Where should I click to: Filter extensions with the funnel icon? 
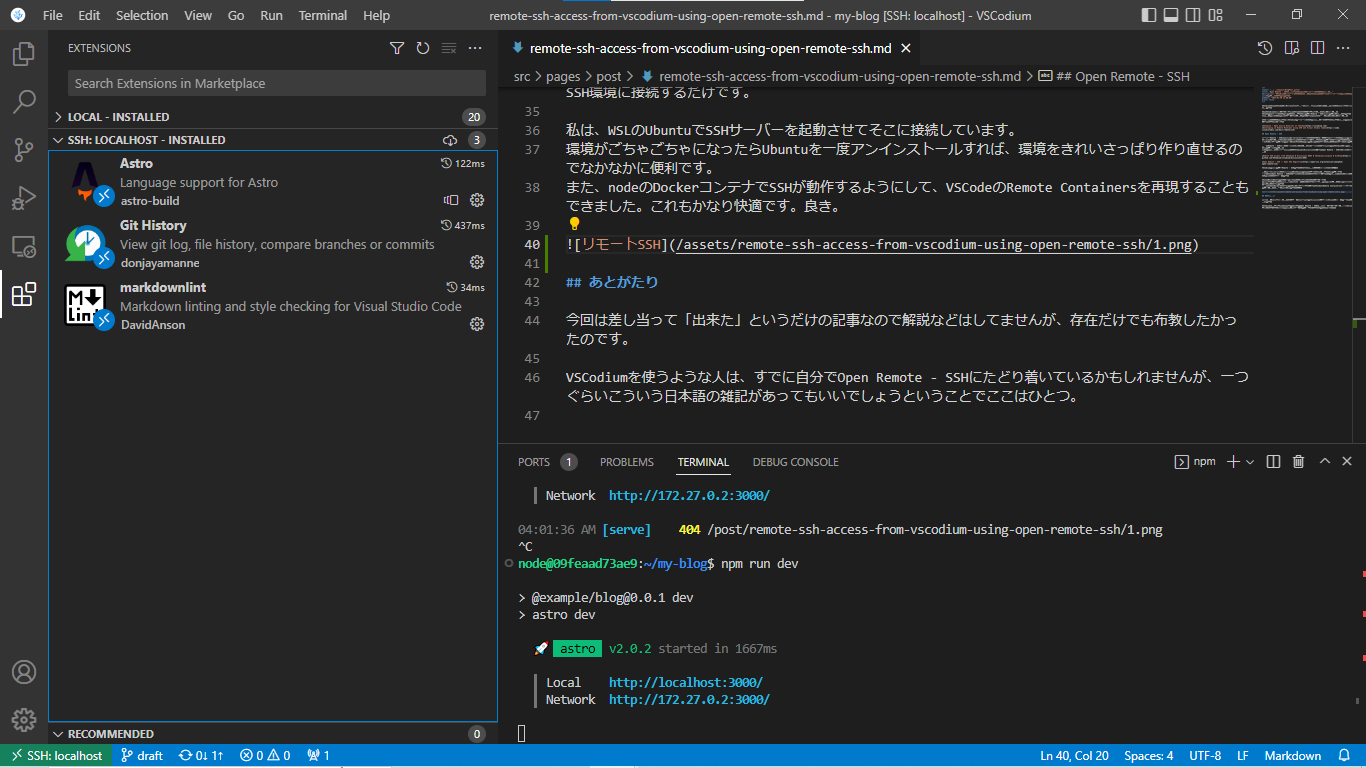[397, 48]
